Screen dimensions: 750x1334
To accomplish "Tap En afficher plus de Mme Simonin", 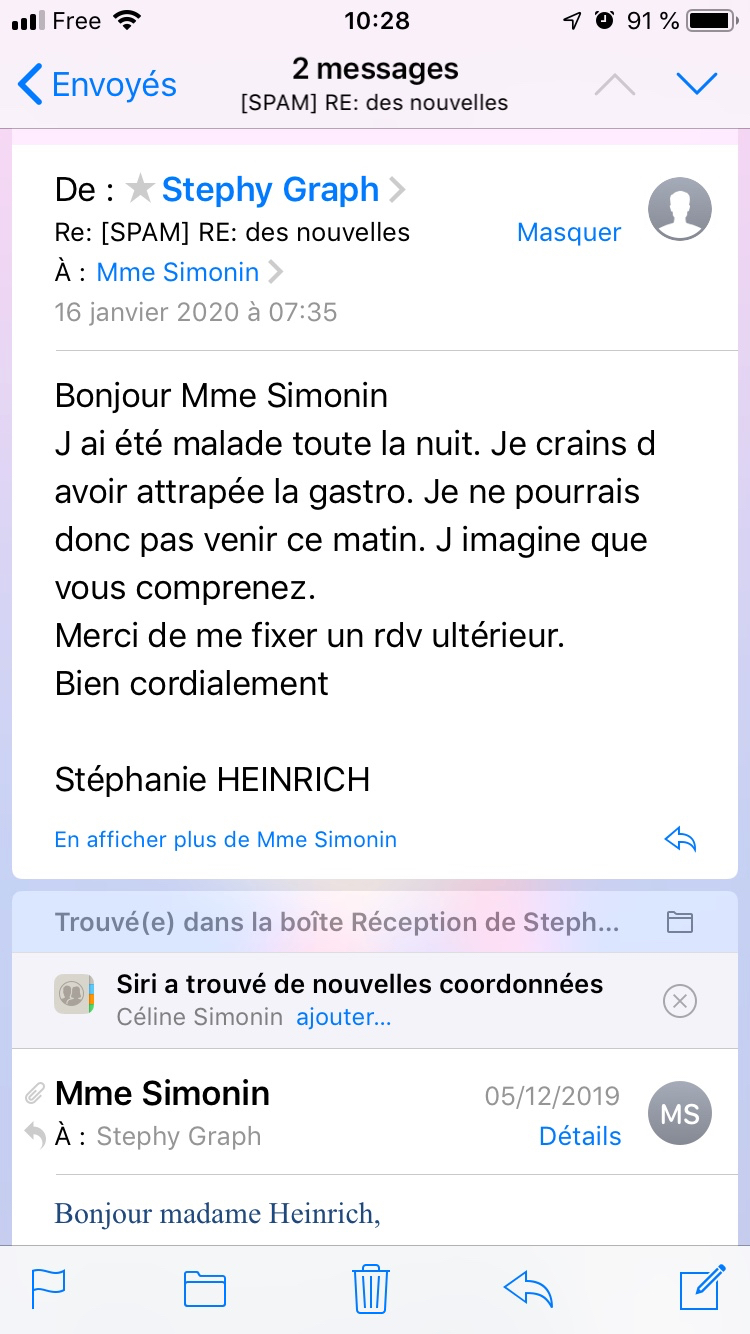I will tap(226, 840).
